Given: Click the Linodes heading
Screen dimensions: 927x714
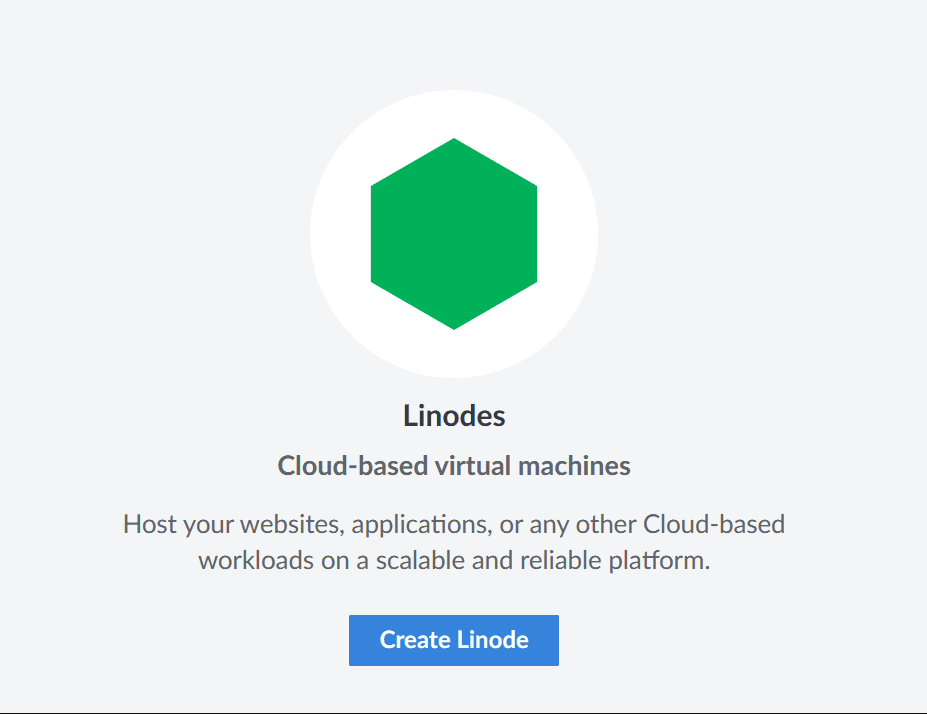Looking at the screenshot, I should coord(454,416).
